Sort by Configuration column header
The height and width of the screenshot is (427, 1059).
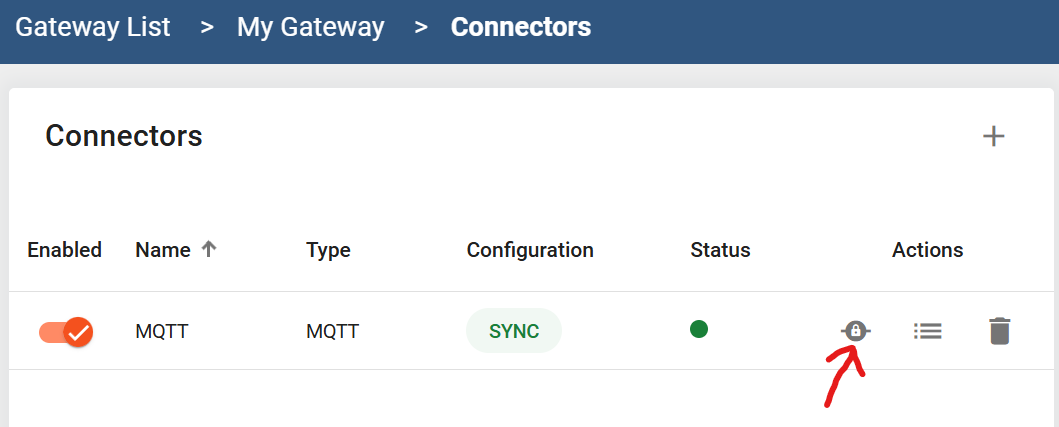point(530,251)
